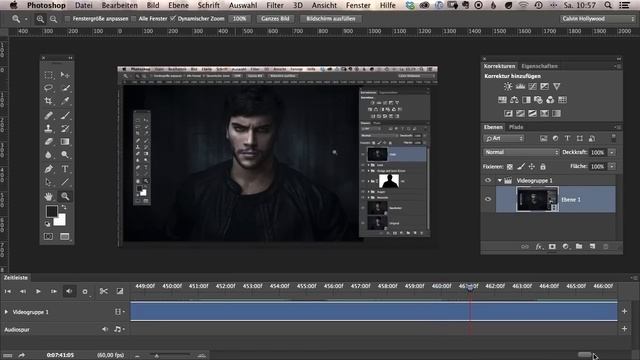Open the Ebene menu
Viewport: 640px width, 360px height.
click(178, 5)
